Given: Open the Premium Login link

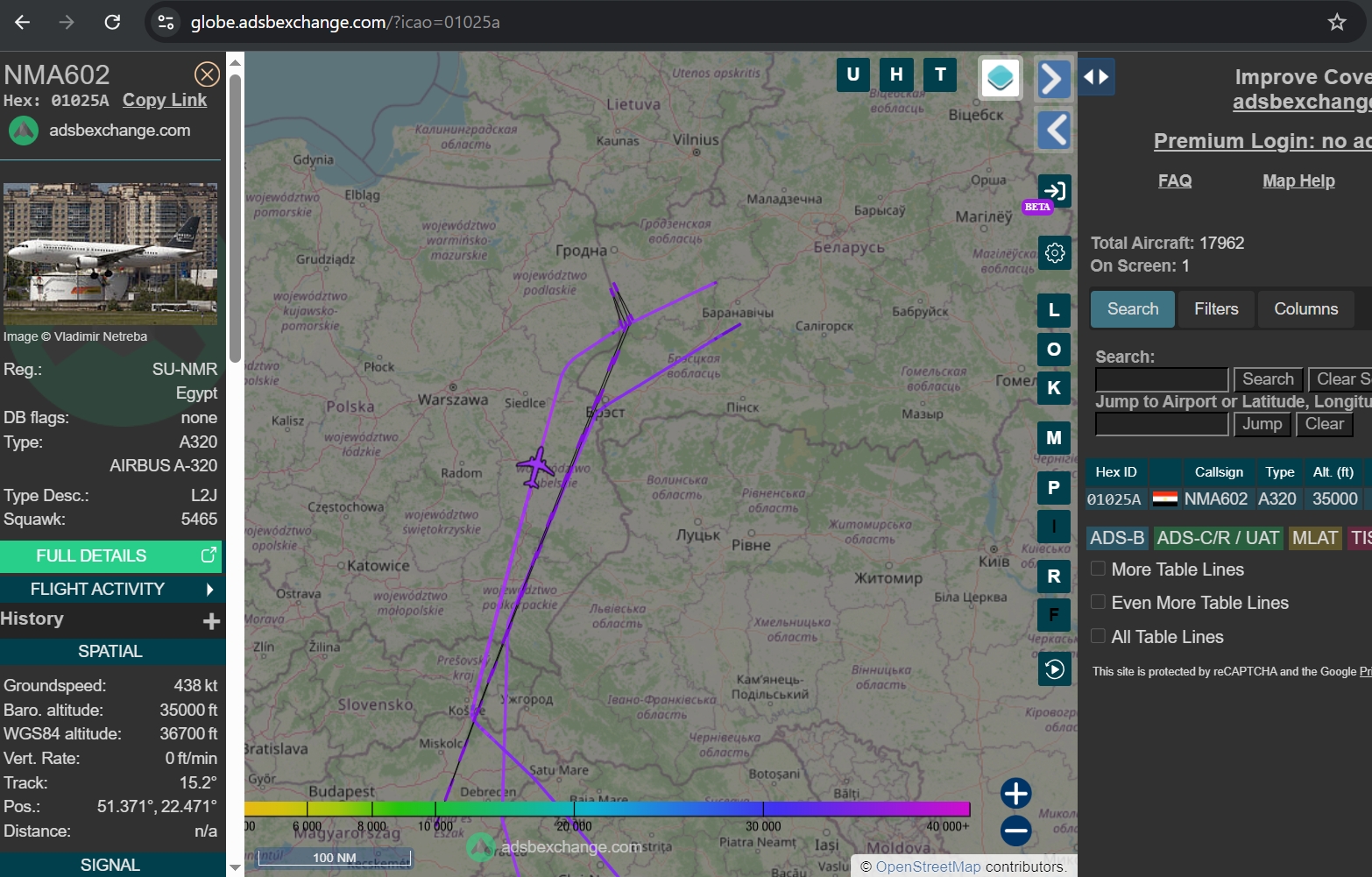Looking at the screenshot, I should coord(1262,141).
